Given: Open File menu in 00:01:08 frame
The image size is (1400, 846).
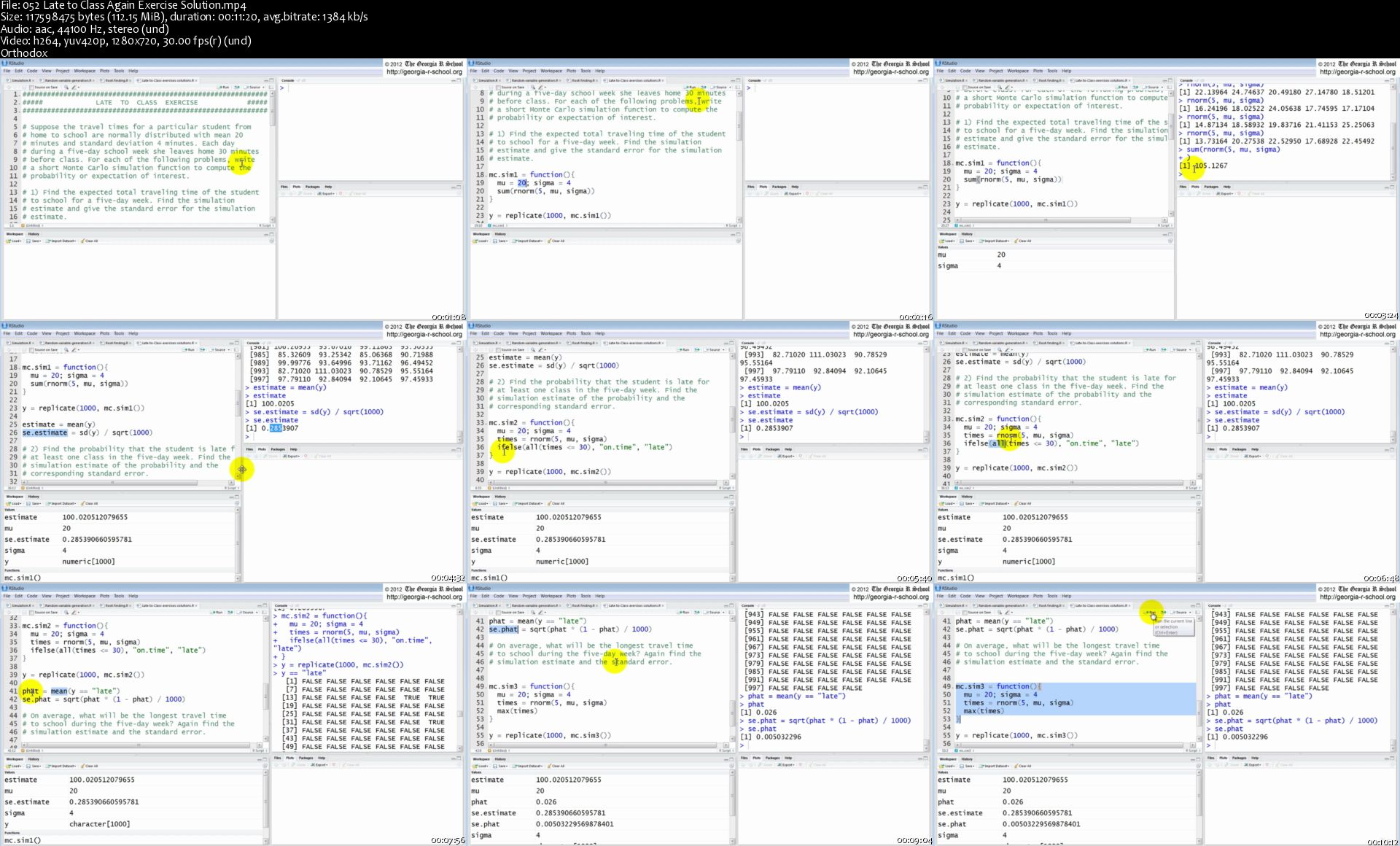Looking at the screenshot, I should pyautogui.click(x=6, y=71).
